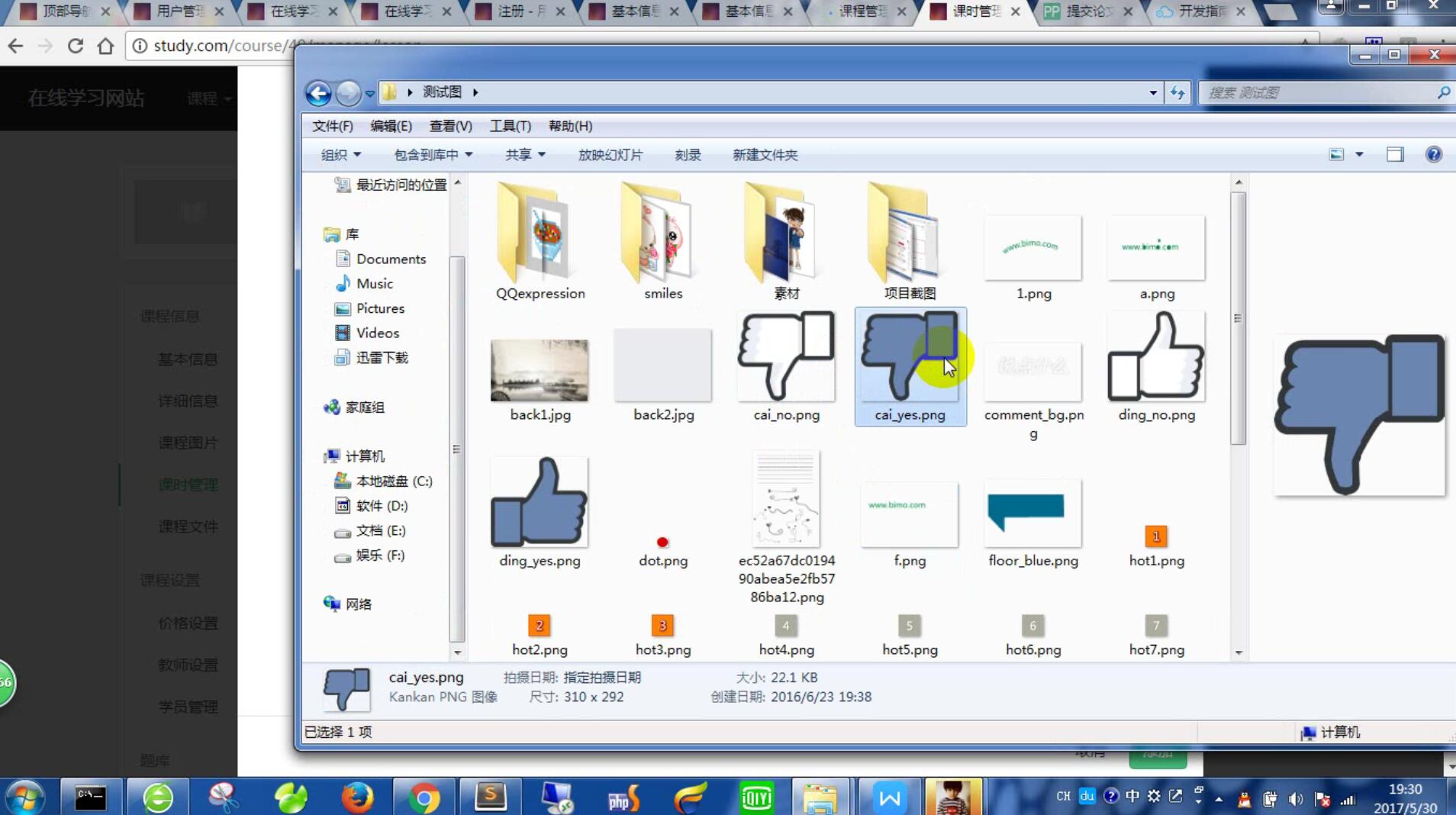Open 本地磁盘 (C:) drive
The image size is (1456, 815).
click(384, 481)
